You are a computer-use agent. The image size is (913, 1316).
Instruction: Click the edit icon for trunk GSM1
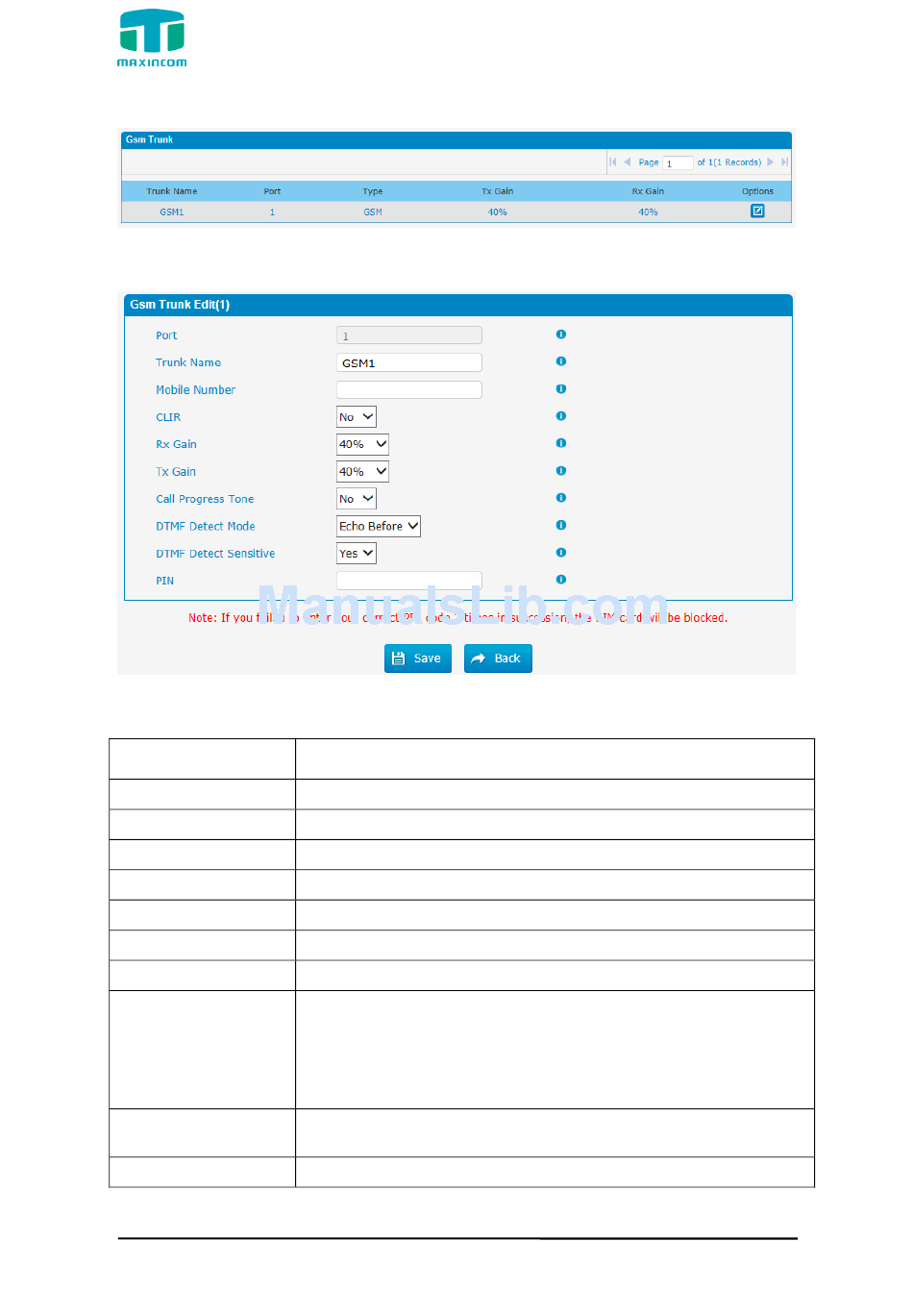pyautogui.click(x=757, y=211)
